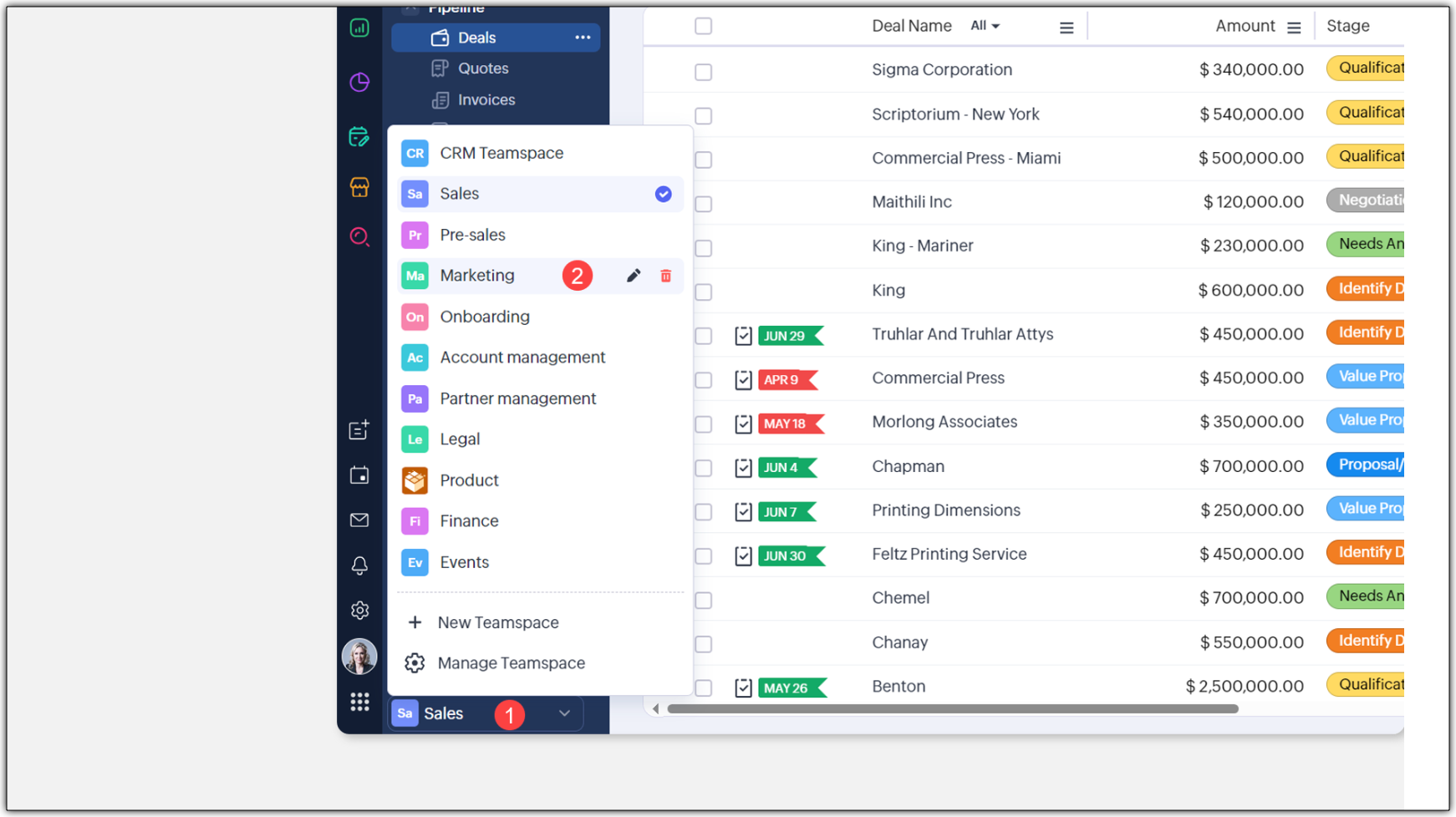Click the horizontal scrollbar under the deals table
Image resolution: width=1456 pixels, height=817 pixels.
(x=952, y=709)
